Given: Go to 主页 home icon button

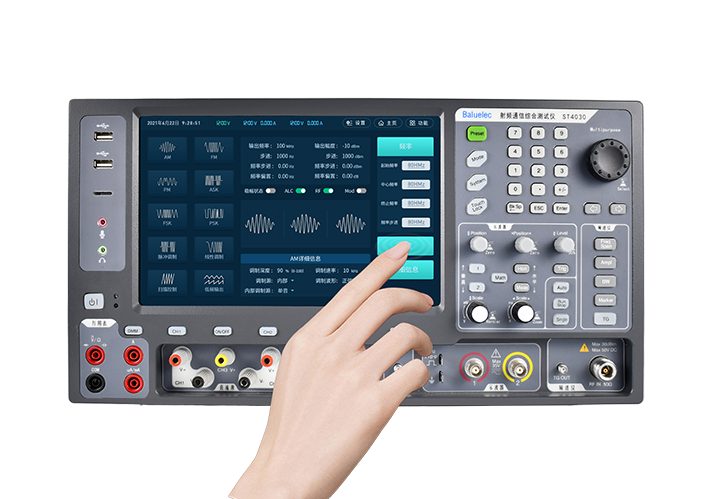Looking at the screenshot, I should point(388,122).
